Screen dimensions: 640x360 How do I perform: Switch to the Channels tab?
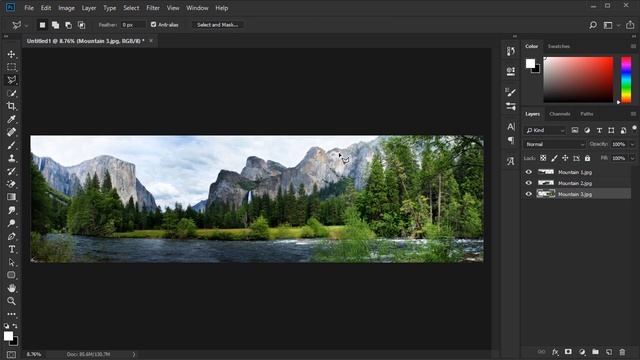coord(560,114)
